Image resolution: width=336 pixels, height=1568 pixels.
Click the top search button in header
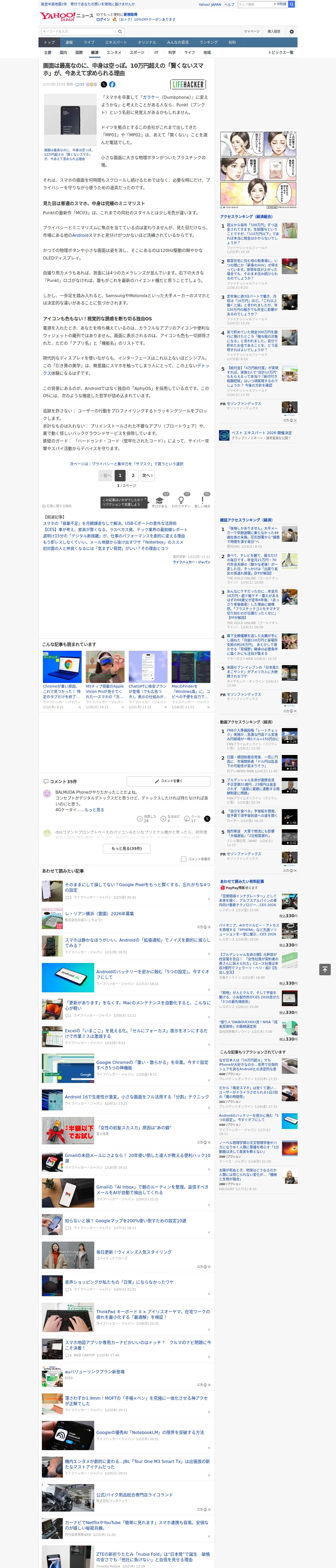[292, 4]
